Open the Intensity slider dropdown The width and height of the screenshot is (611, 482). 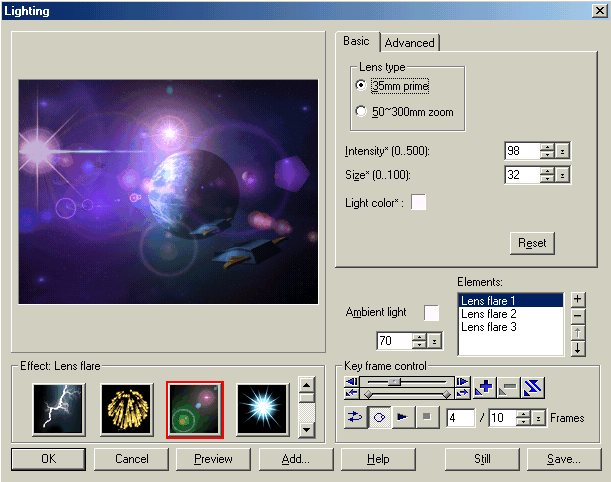(562, 151)
